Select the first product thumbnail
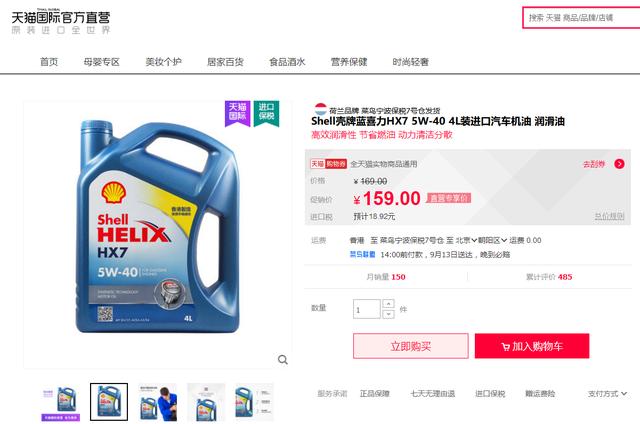The height and width of the screenshot is (424, 640). tap(61, 402)
